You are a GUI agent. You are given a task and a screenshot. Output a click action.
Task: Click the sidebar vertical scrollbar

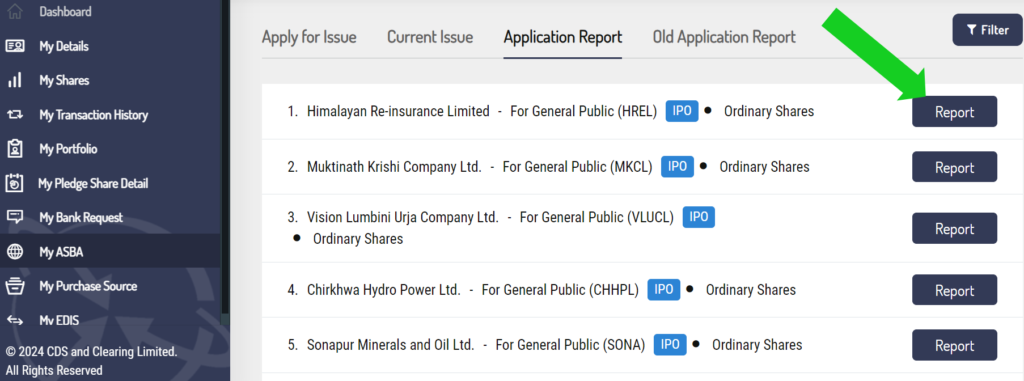[x=226, y=157]
